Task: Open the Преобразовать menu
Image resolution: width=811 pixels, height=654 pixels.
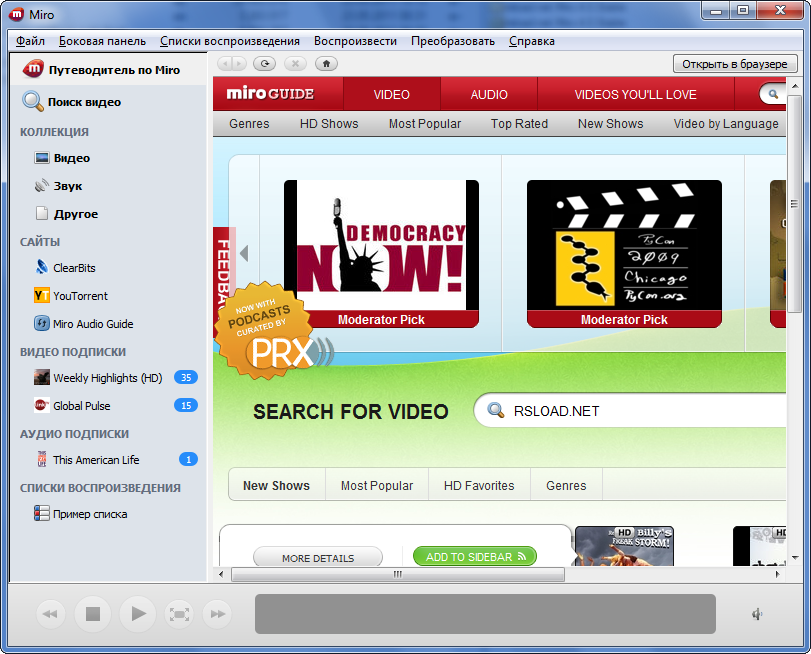Action: click(x=453, y=41)
